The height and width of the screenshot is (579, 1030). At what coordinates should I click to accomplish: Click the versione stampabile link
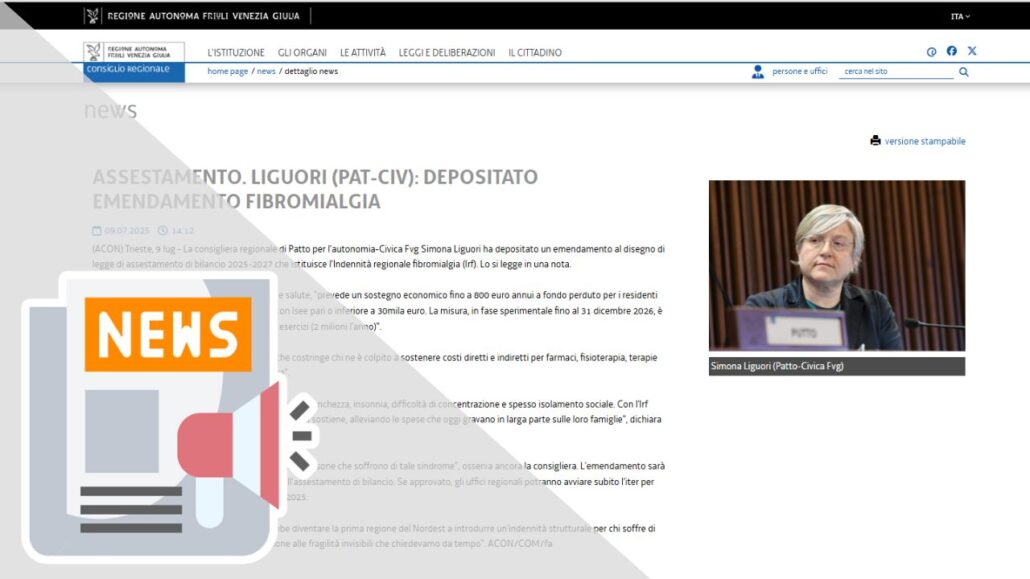click(925, 141)
